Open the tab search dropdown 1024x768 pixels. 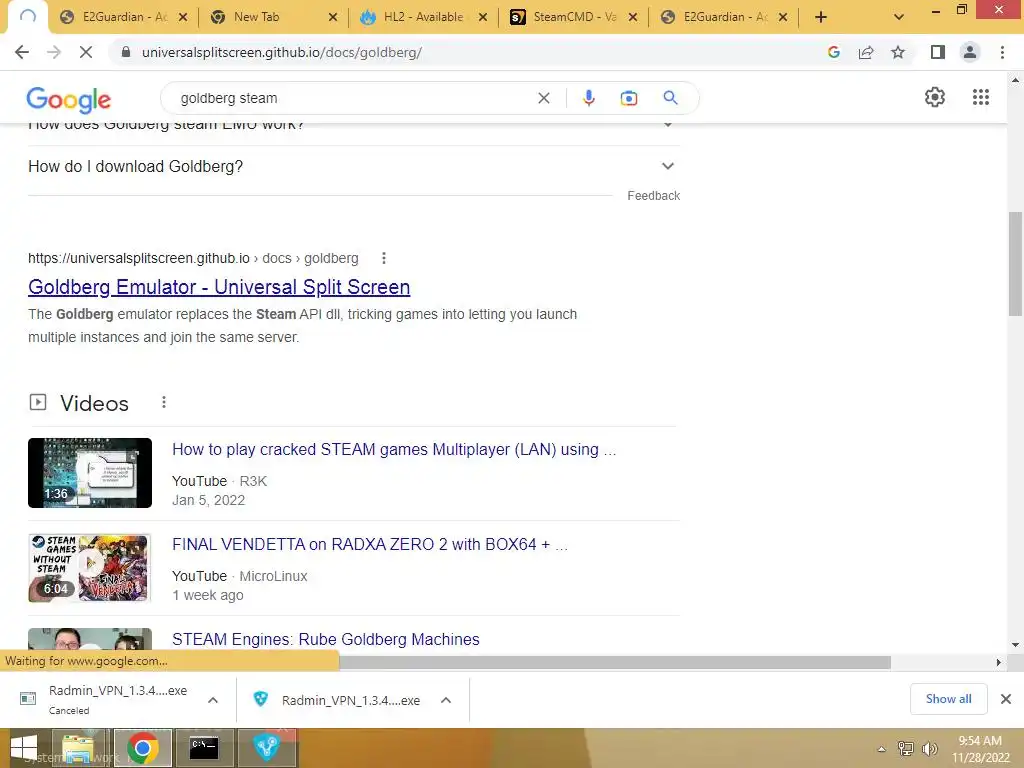coord(899,17)
